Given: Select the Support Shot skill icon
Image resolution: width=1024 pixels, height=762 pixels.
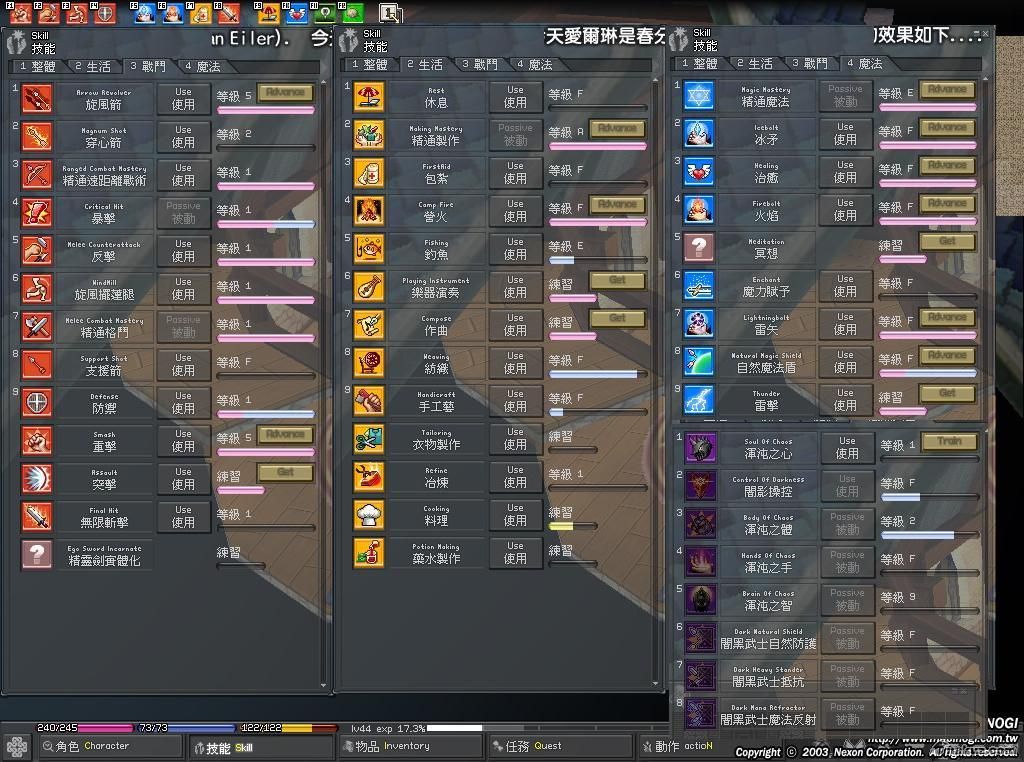Looking at the screenshot, I should tap(37, 364).
